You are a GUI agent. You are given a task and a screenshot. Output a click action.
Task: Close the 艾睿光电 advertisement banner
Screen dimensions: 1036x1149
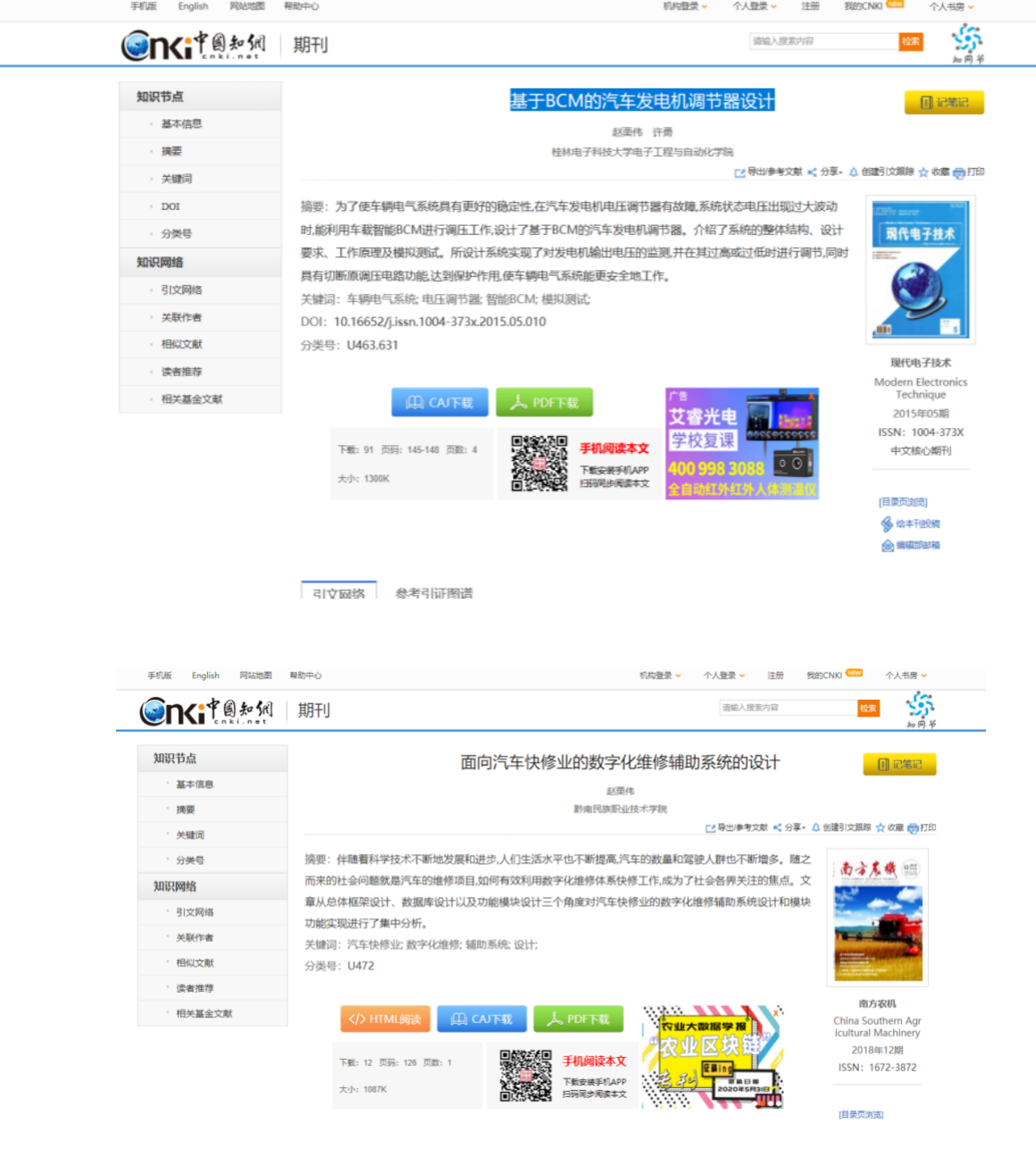pos(812,394)
